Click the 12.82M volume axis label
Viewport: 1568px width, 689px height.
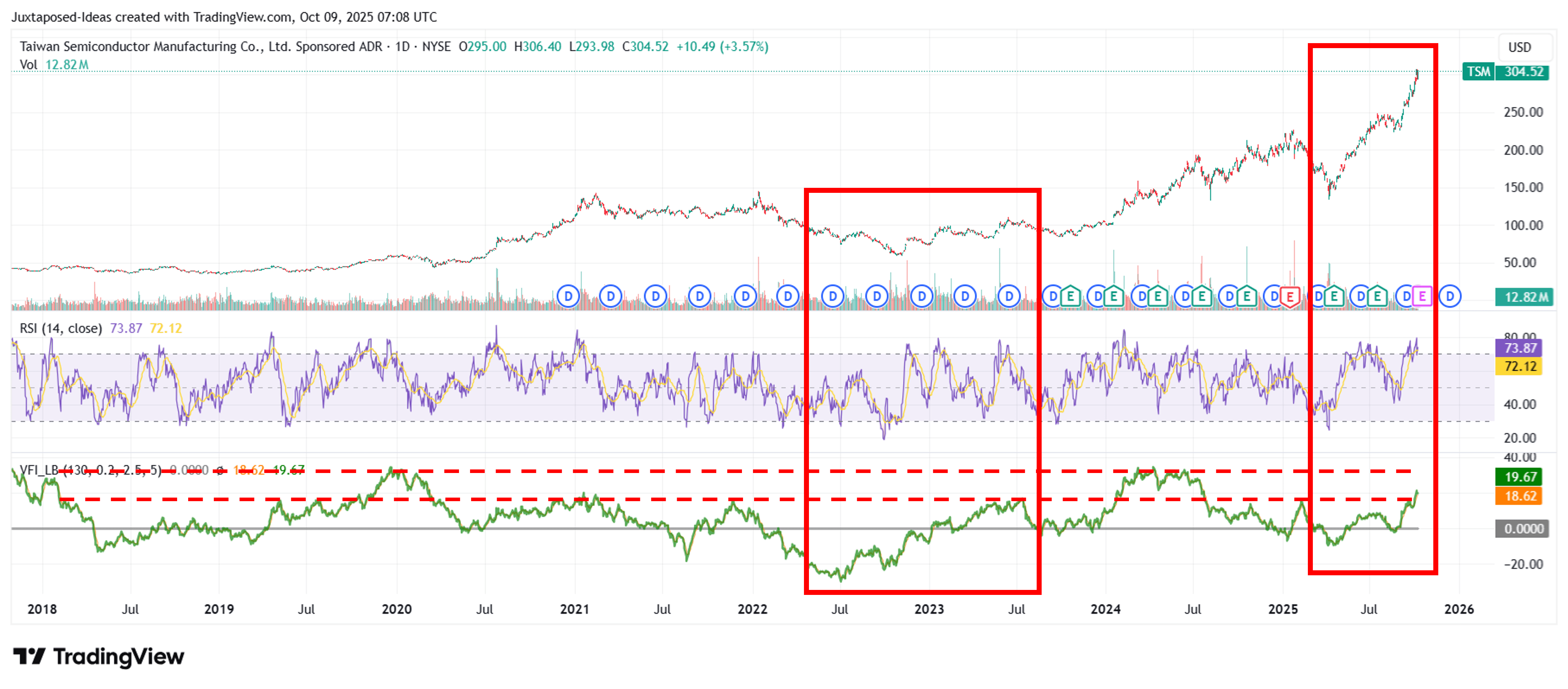(1523, 297)
